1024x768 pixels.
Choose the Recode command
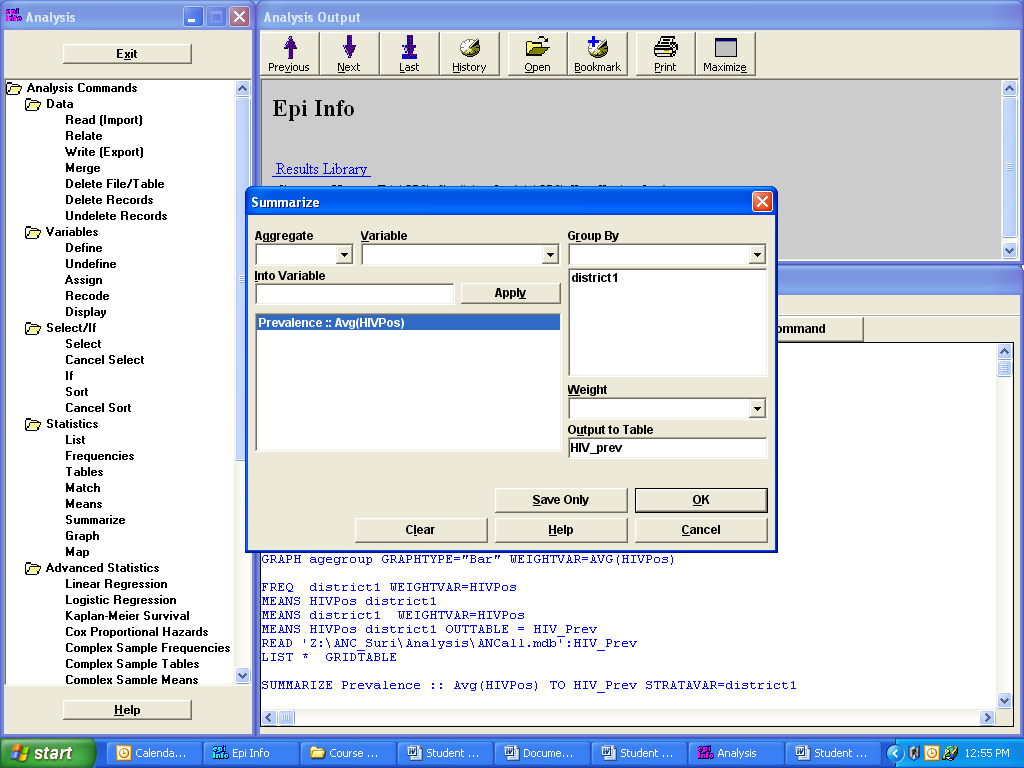click(x=87, y=296)
